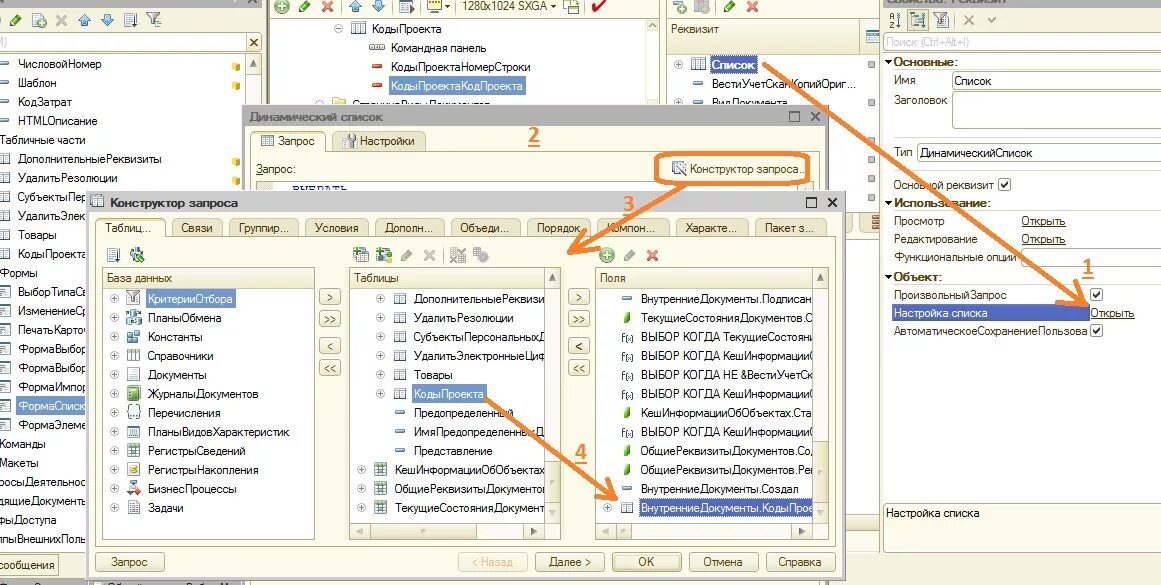
Task: Click the green edit pencil in the Реквизит toolbar
Action: click(729, 7)
